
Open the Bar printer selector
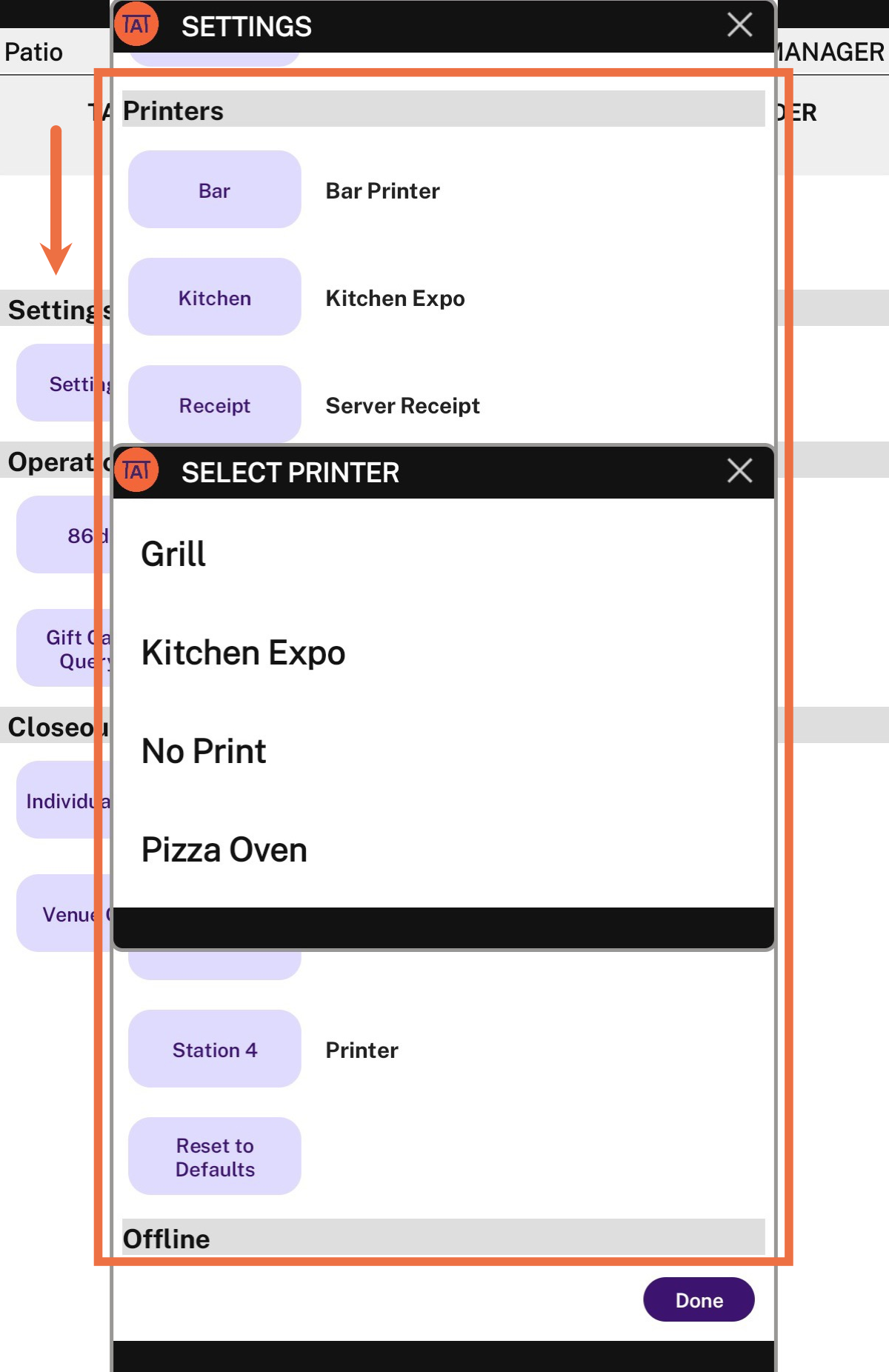(x=215, y=190)
